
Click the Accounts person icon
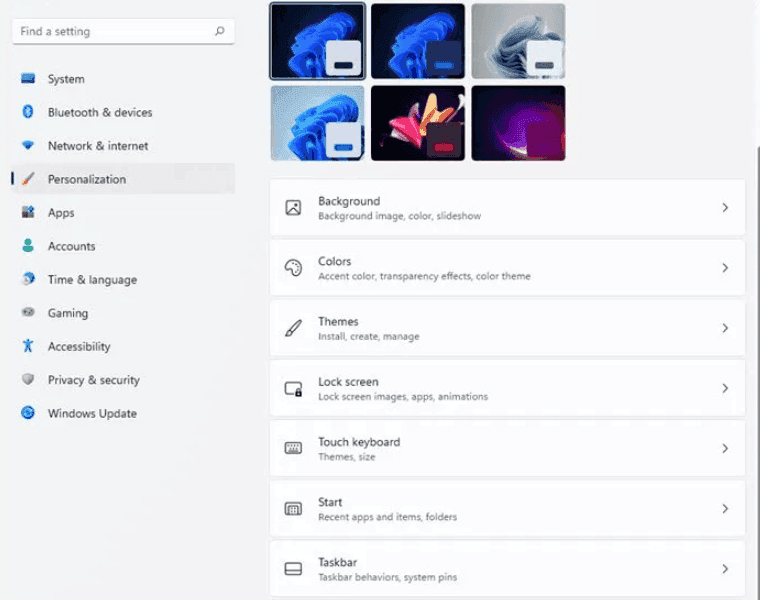[x=28, y=246]
